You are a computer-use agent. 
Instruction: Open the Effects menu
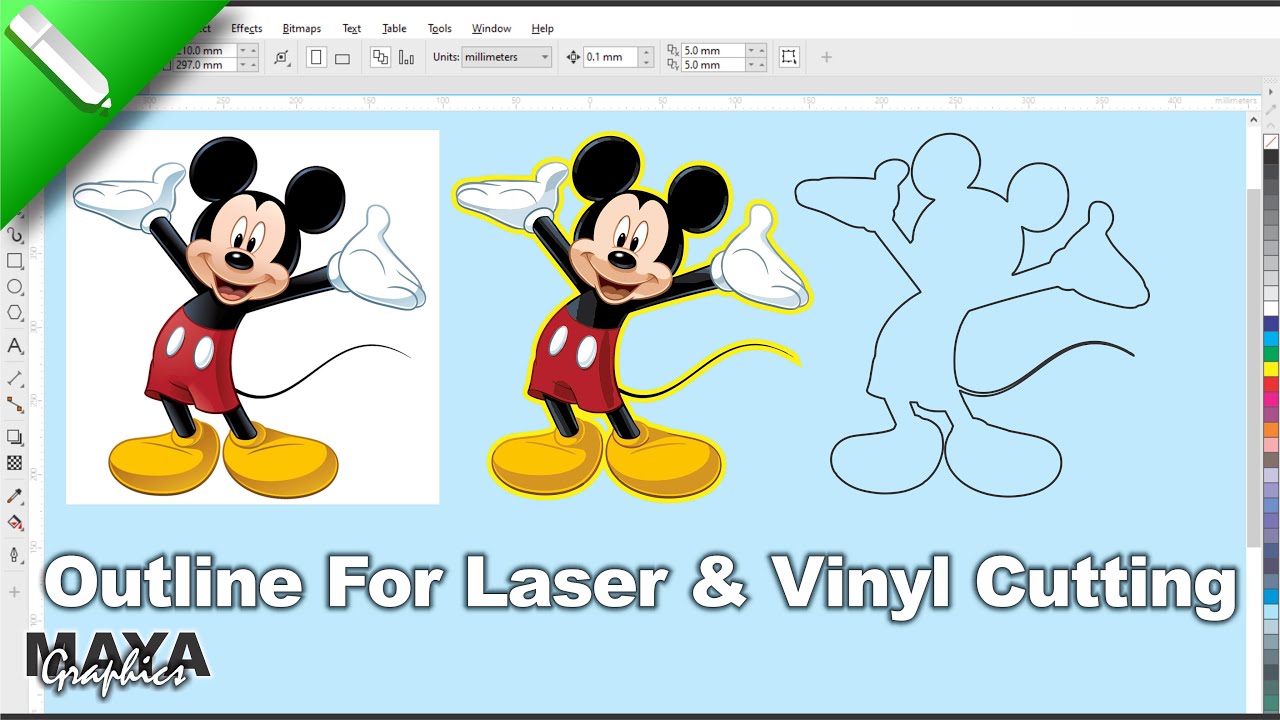point(246,28)
